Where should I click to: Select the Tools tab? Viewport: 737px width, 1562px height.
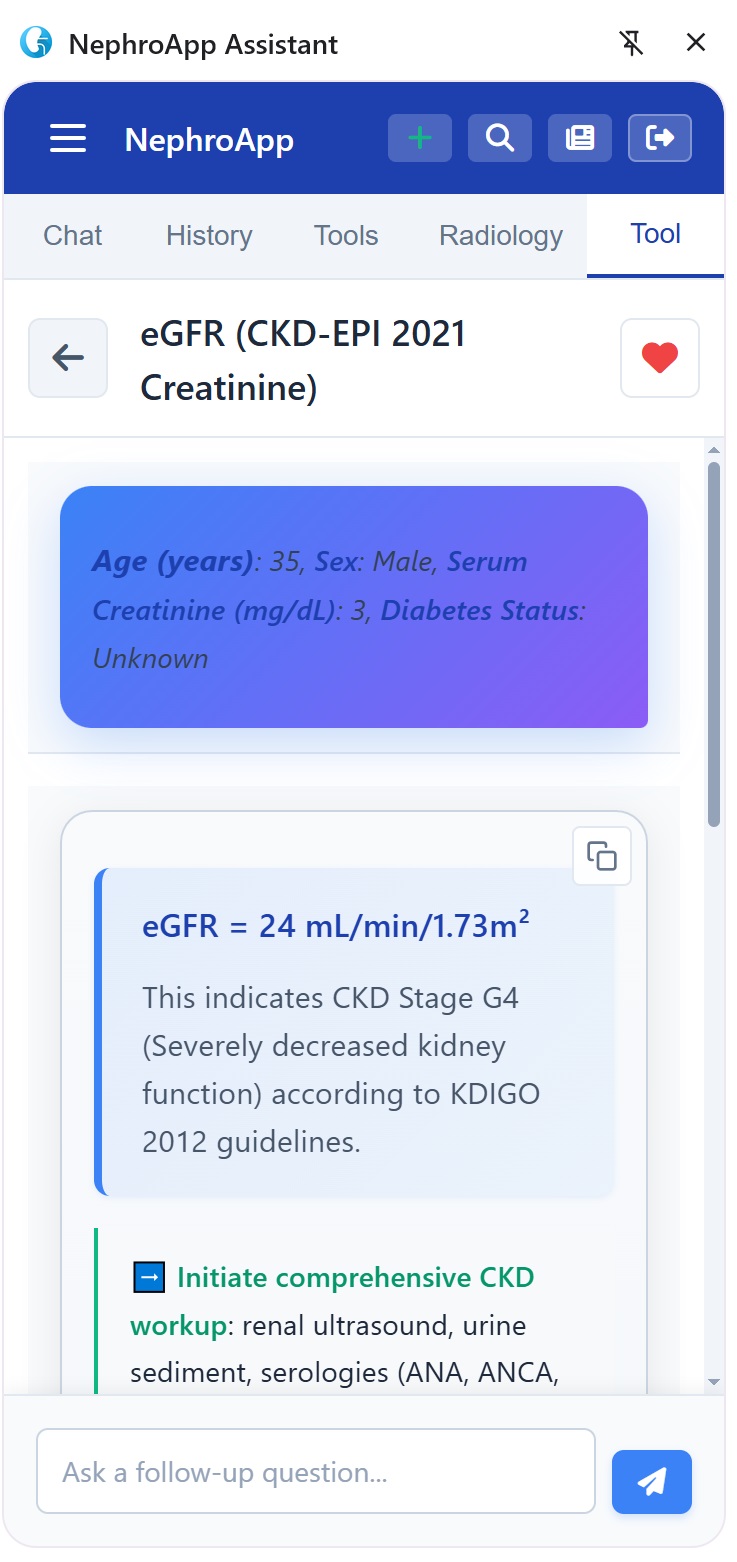(346, 236)
